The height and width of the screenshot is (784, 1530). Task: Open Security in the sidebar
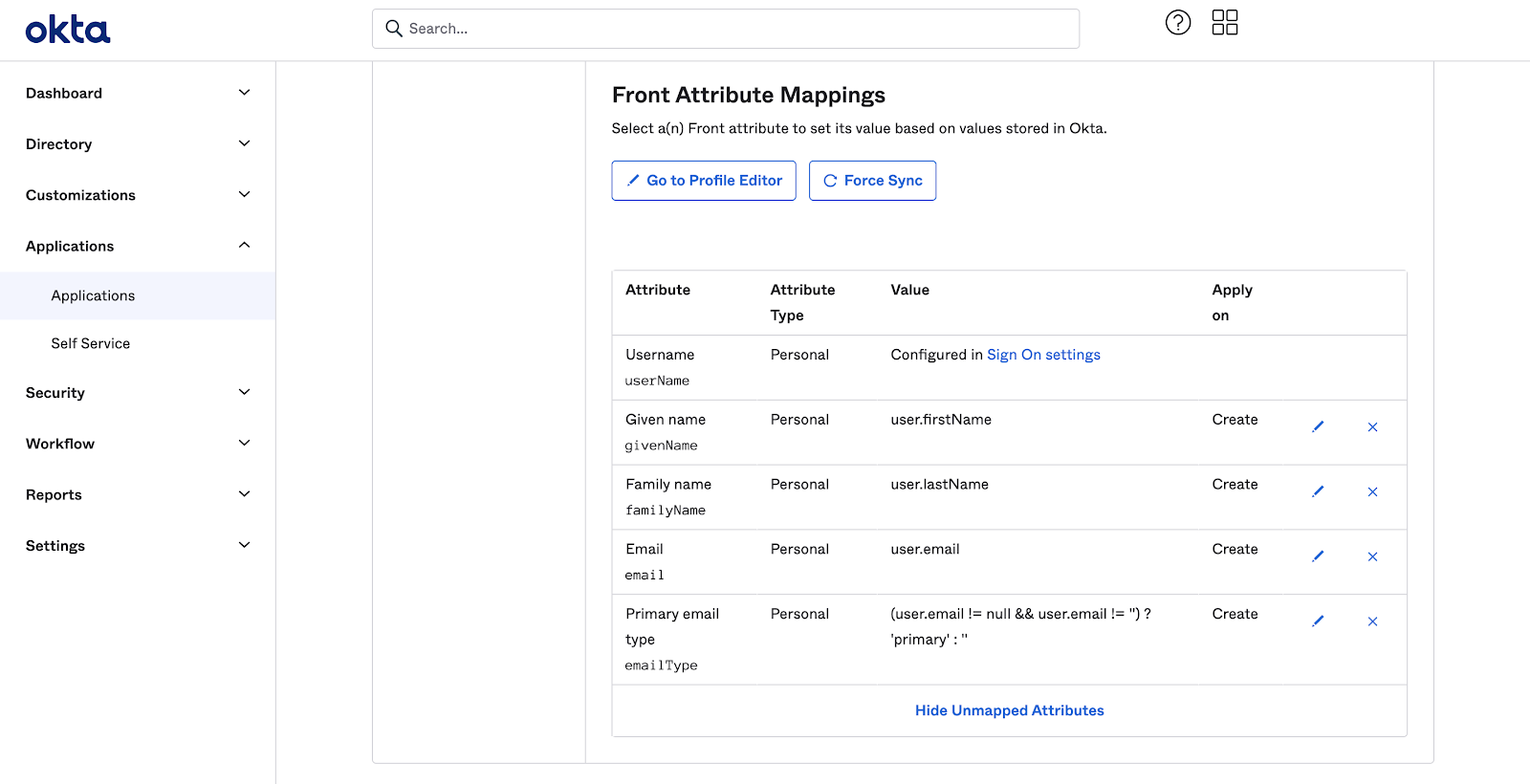click(55, 393)
